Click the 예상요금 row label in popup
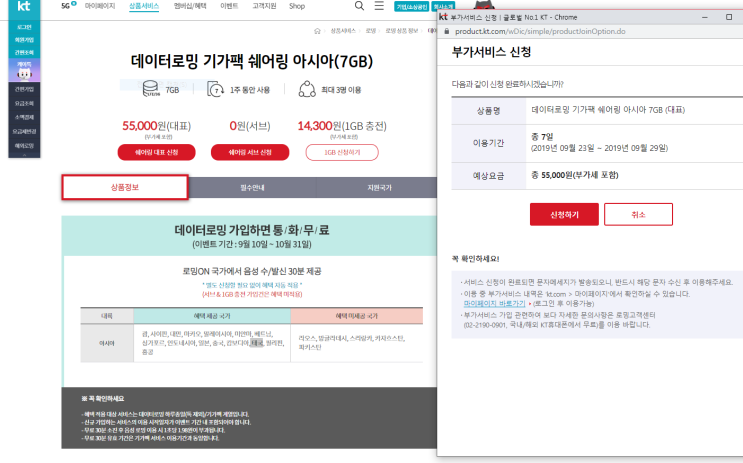This screenshot has width=743, height=463. tap(489, 176)
